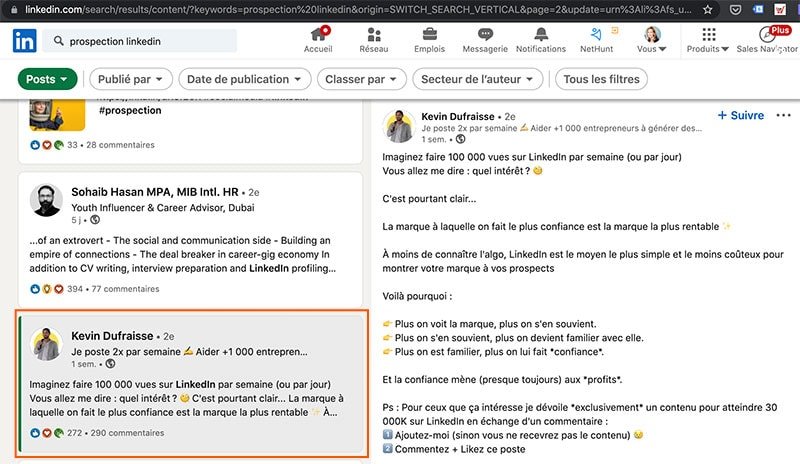The height and width of the screenshot is (464, 800).
Task: Click globe visibility icon on Sohaib's post
Action: point(95,220)
